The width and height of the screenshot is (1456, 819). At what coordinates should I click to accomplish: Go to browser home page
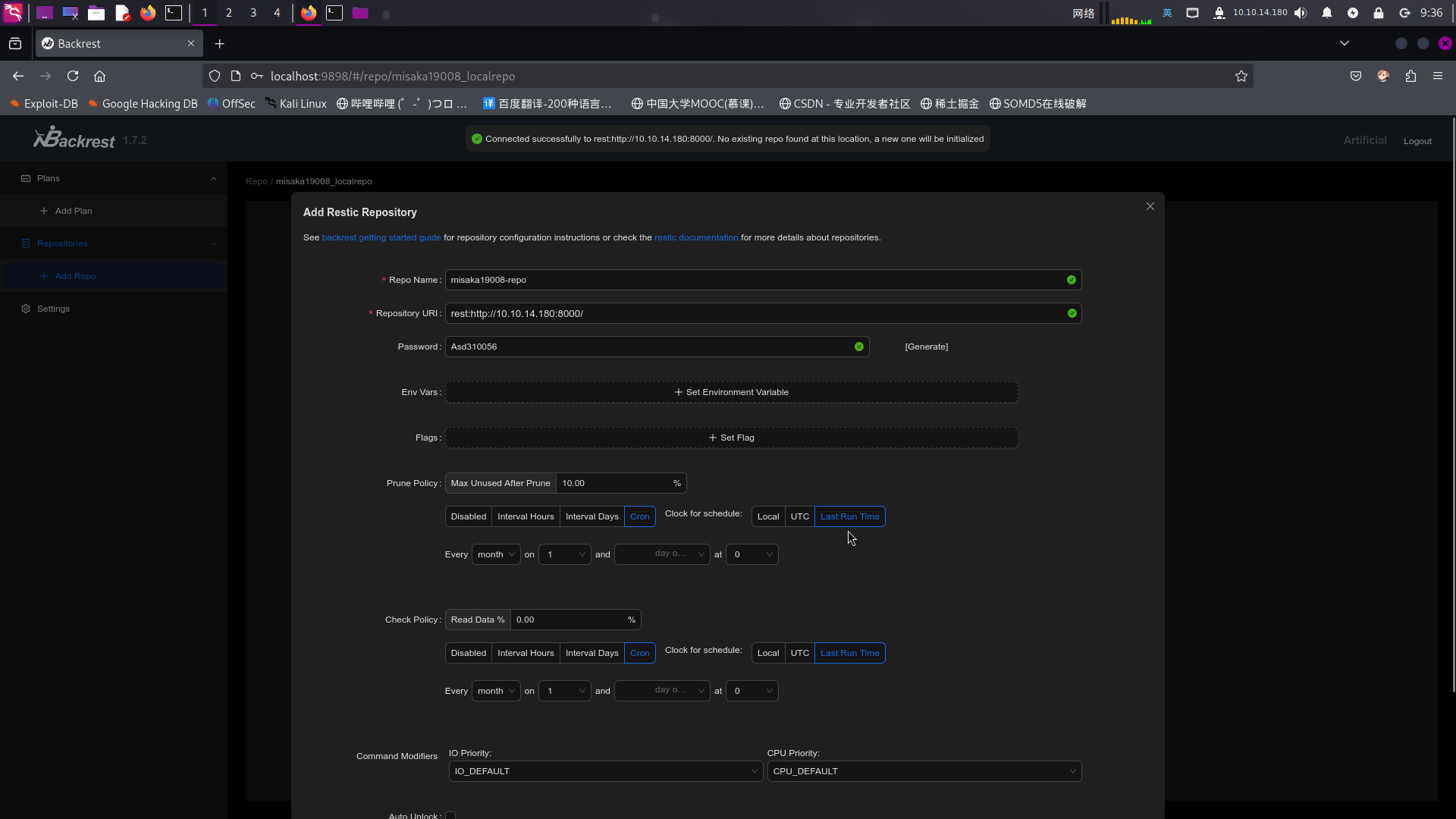tap(99, 76)
